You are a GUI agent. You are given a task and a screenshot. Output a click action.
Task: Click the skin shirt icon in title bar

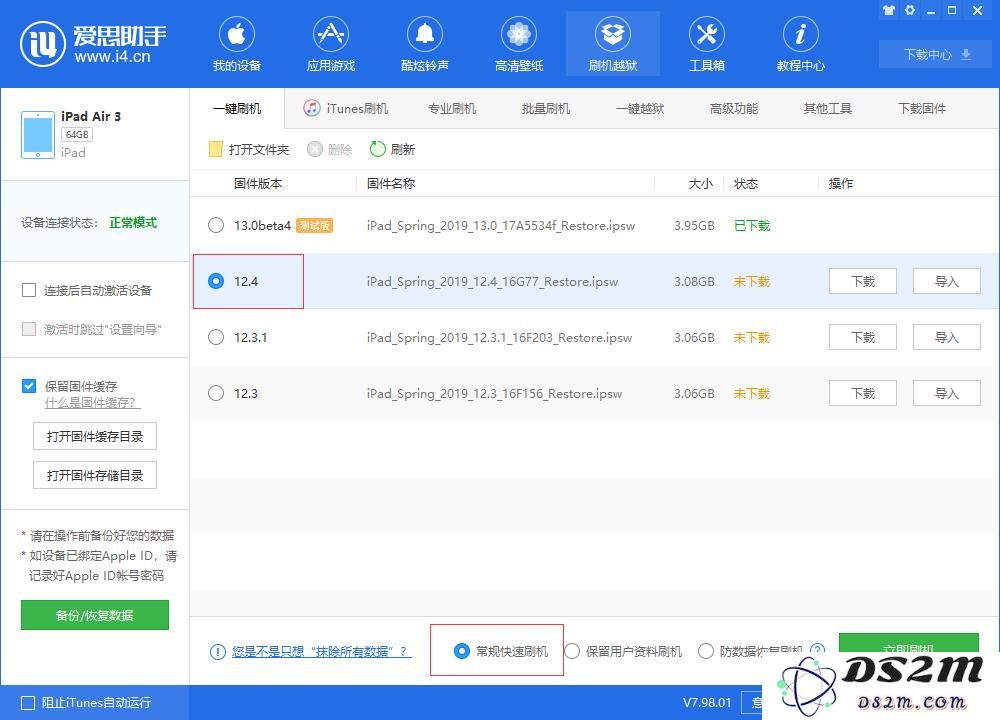[x=888, y=10]
